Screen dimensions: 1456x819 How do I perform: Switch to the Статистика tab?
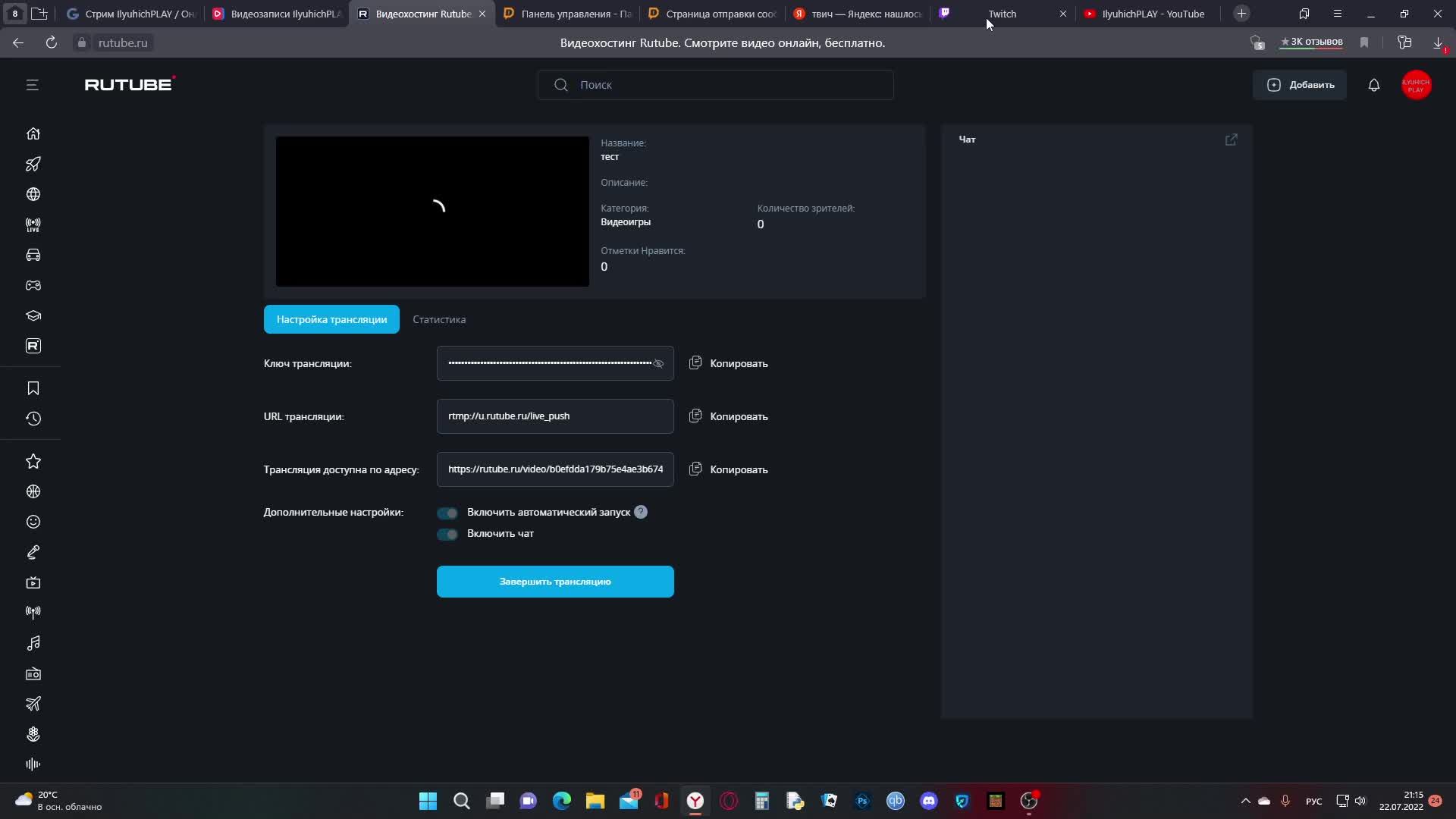click(439, 319)
